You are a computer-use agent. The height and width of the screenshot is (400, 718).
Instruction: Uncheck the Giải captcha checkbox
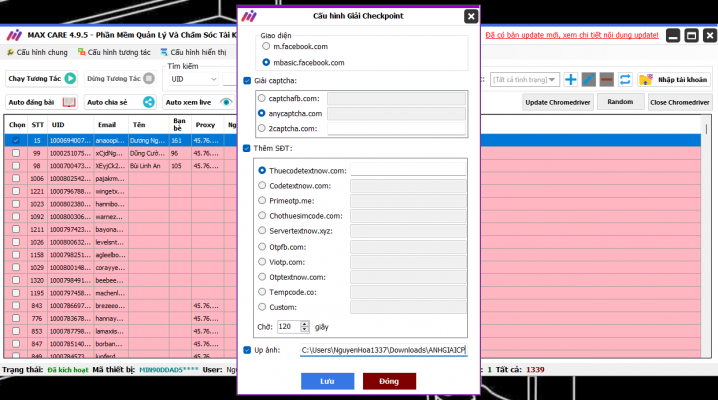coord(247,80)
